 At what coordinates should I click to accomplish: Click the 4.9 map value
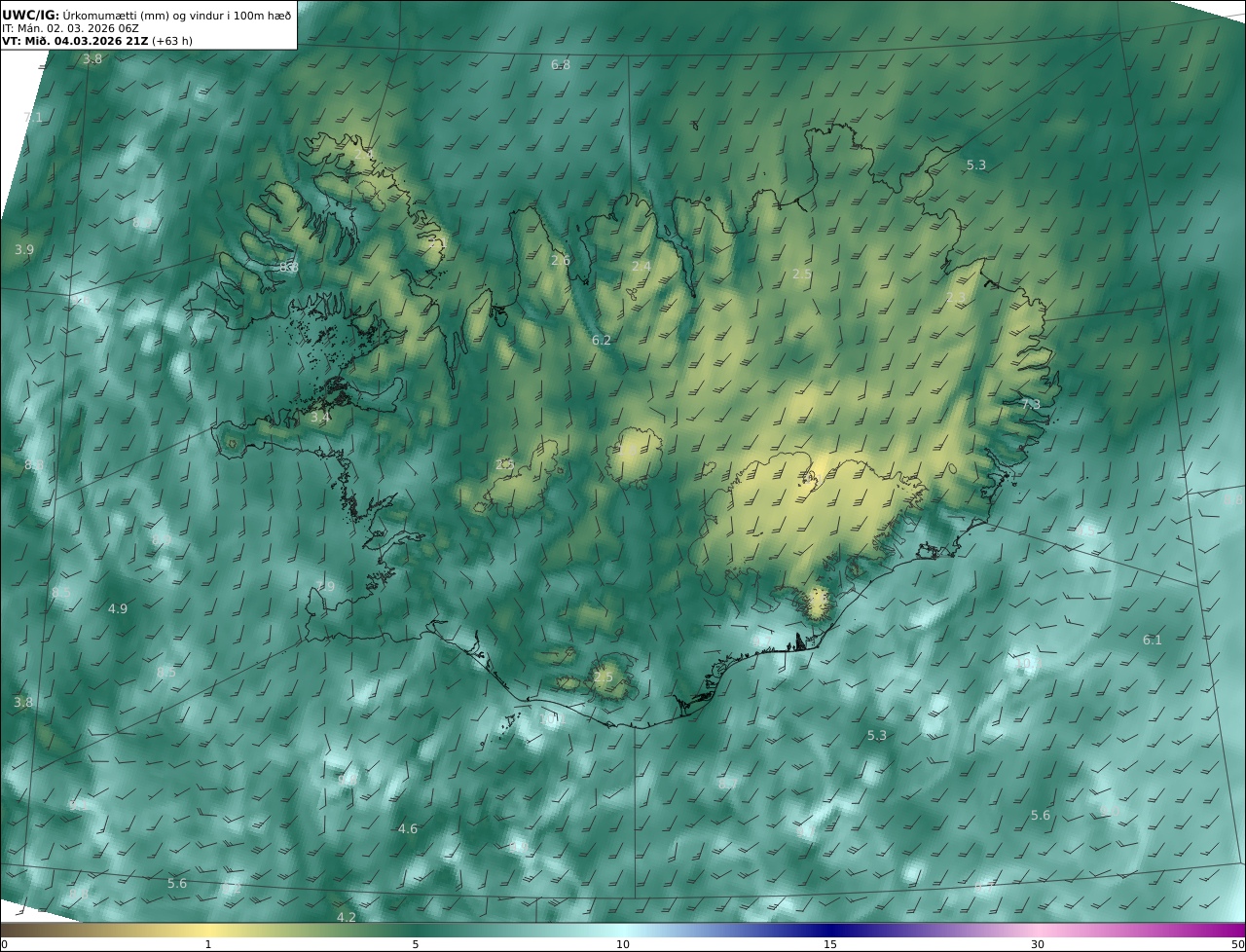click(x=117, y=609)
